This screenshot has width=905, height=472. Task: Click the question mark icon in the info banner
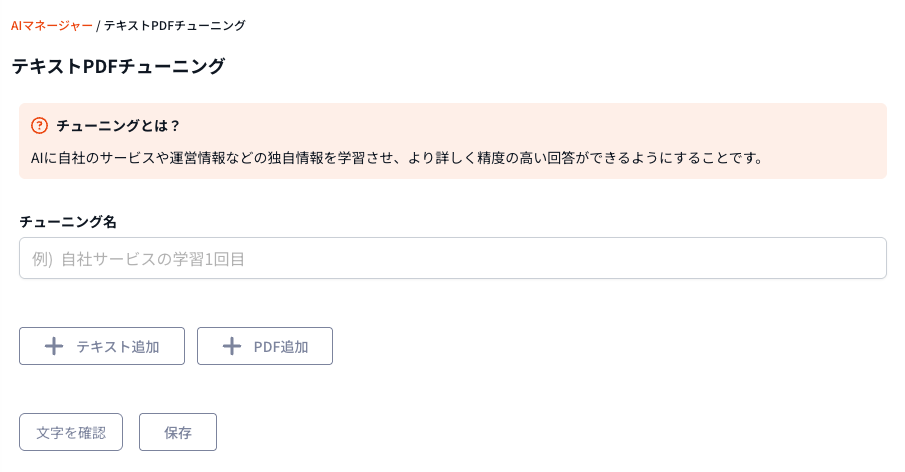click(x=40, y=126)
